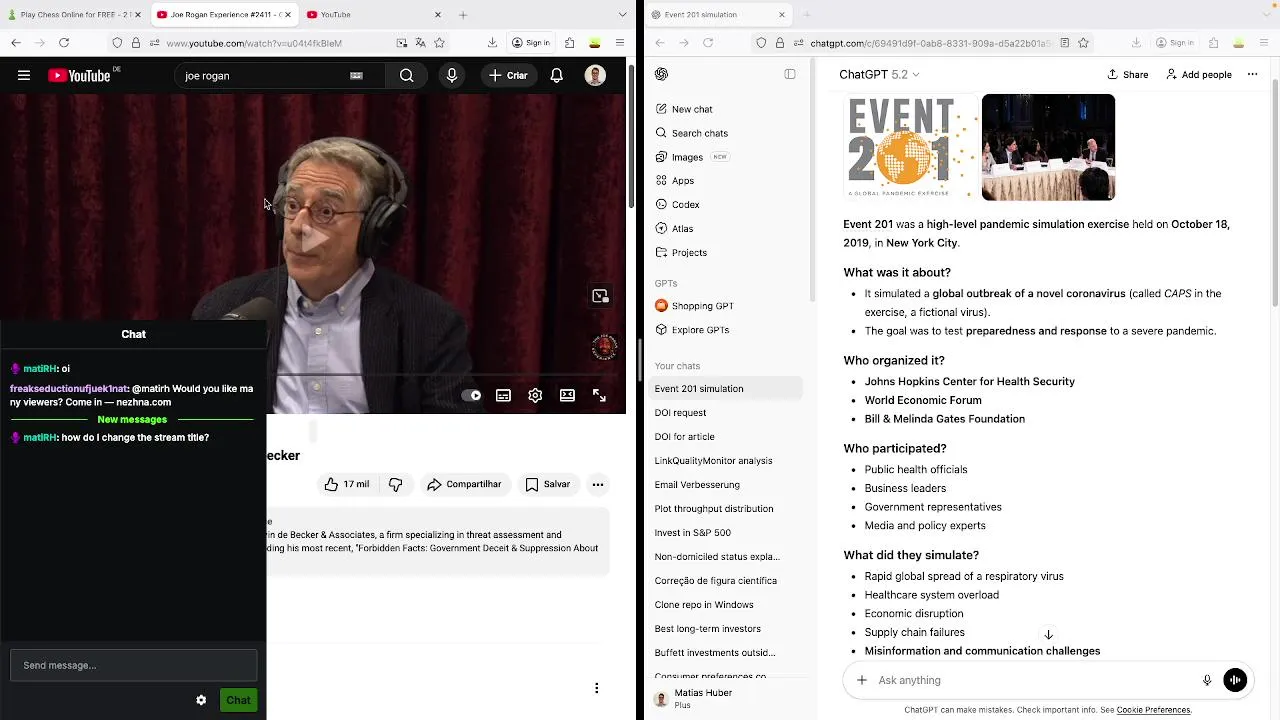Open the pop-out icon on the video
Image resolution: width=1280 pixels, height=720 pixels.
tap(600, 296)
